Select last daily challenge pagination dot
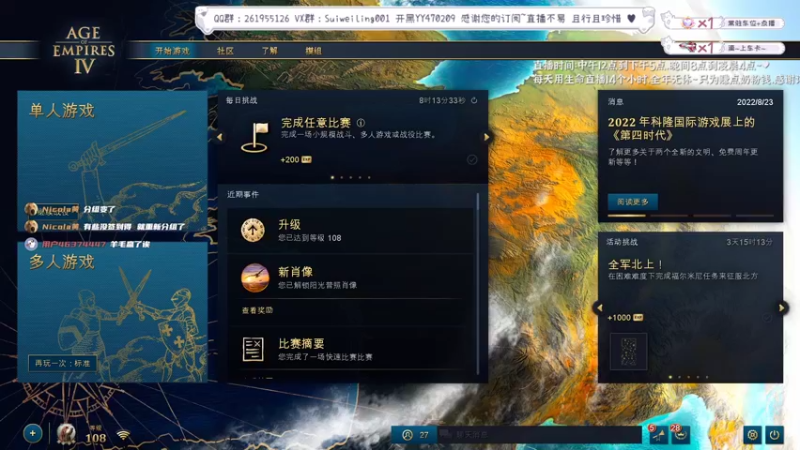Image resolution: width=800 pixels, height=450 pixels. 369,178
